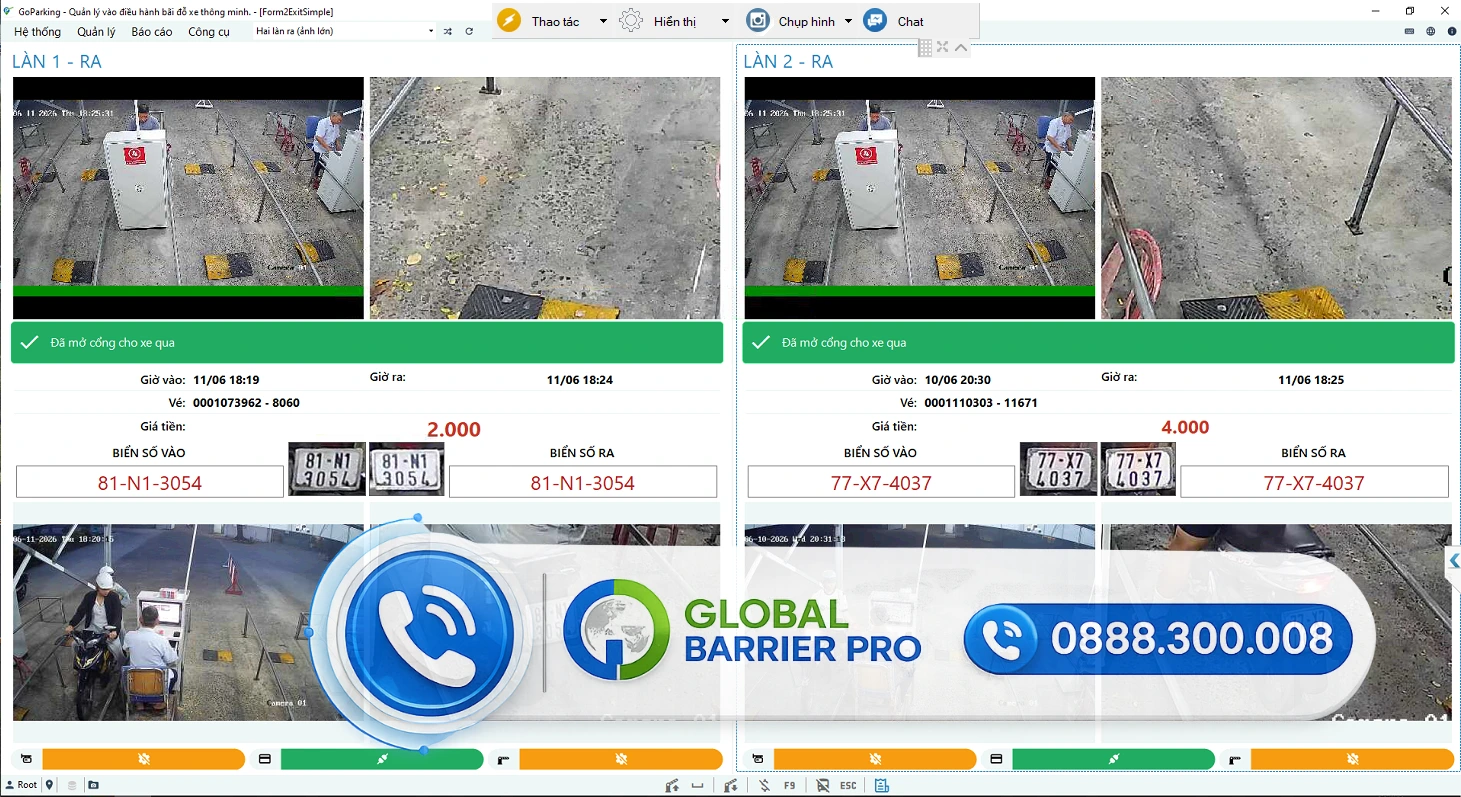Click the Làn 2 ticket number 0001110303 - 11671

pyautogui.click(x=981, y=403)
